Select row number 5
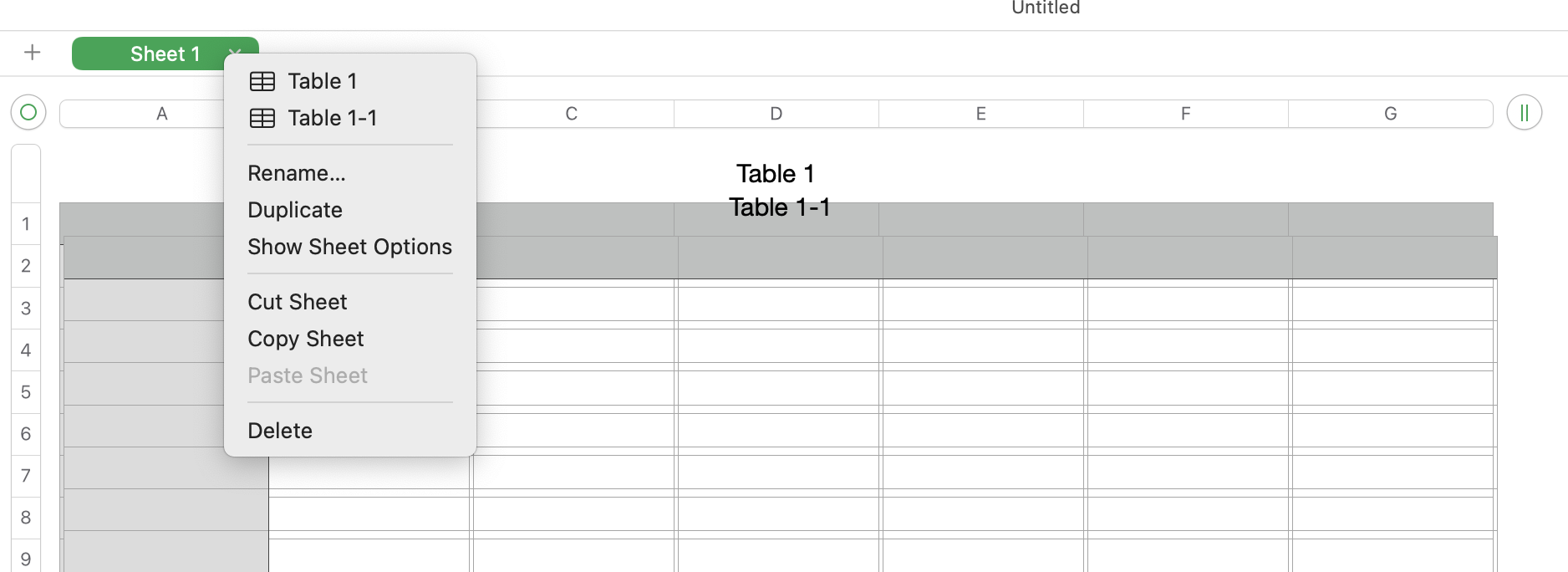 [x=25, y=391]
